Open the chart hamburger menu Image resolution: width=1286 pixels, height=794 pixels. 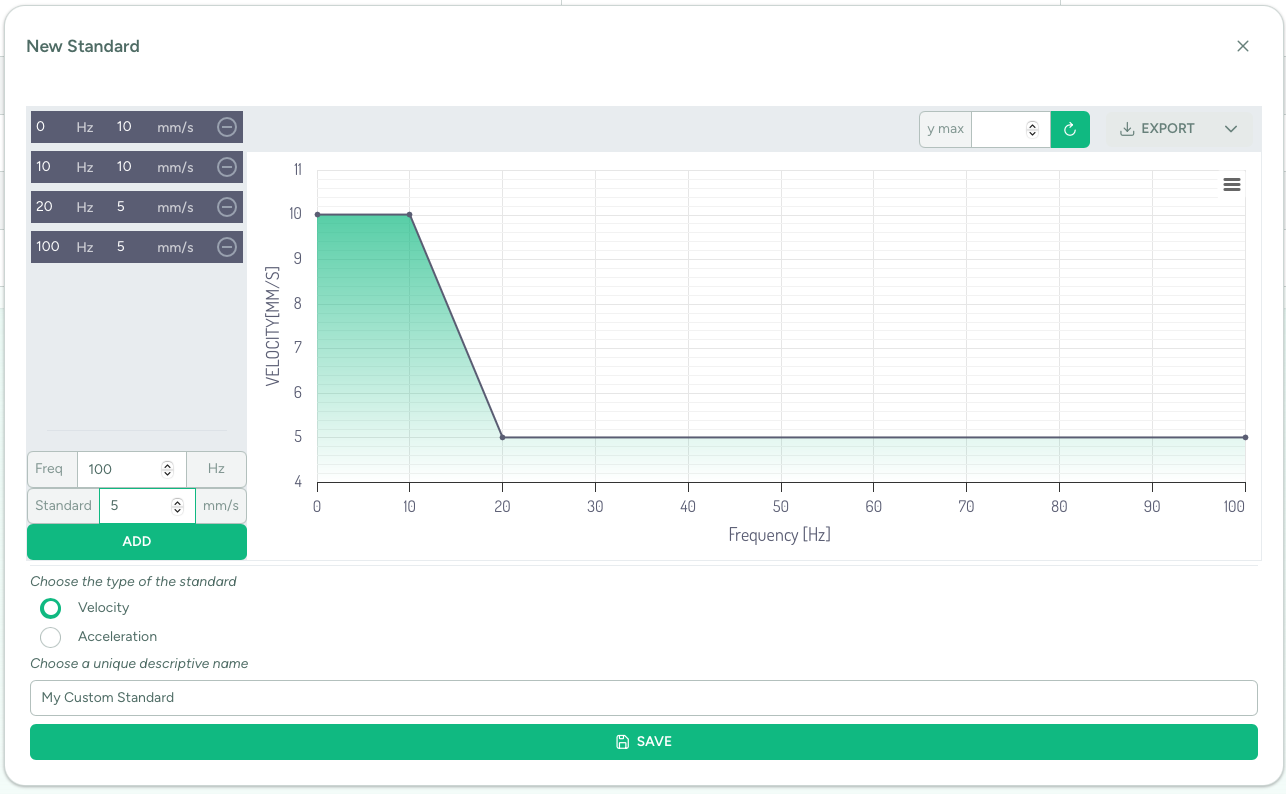tap(1231, 184)
